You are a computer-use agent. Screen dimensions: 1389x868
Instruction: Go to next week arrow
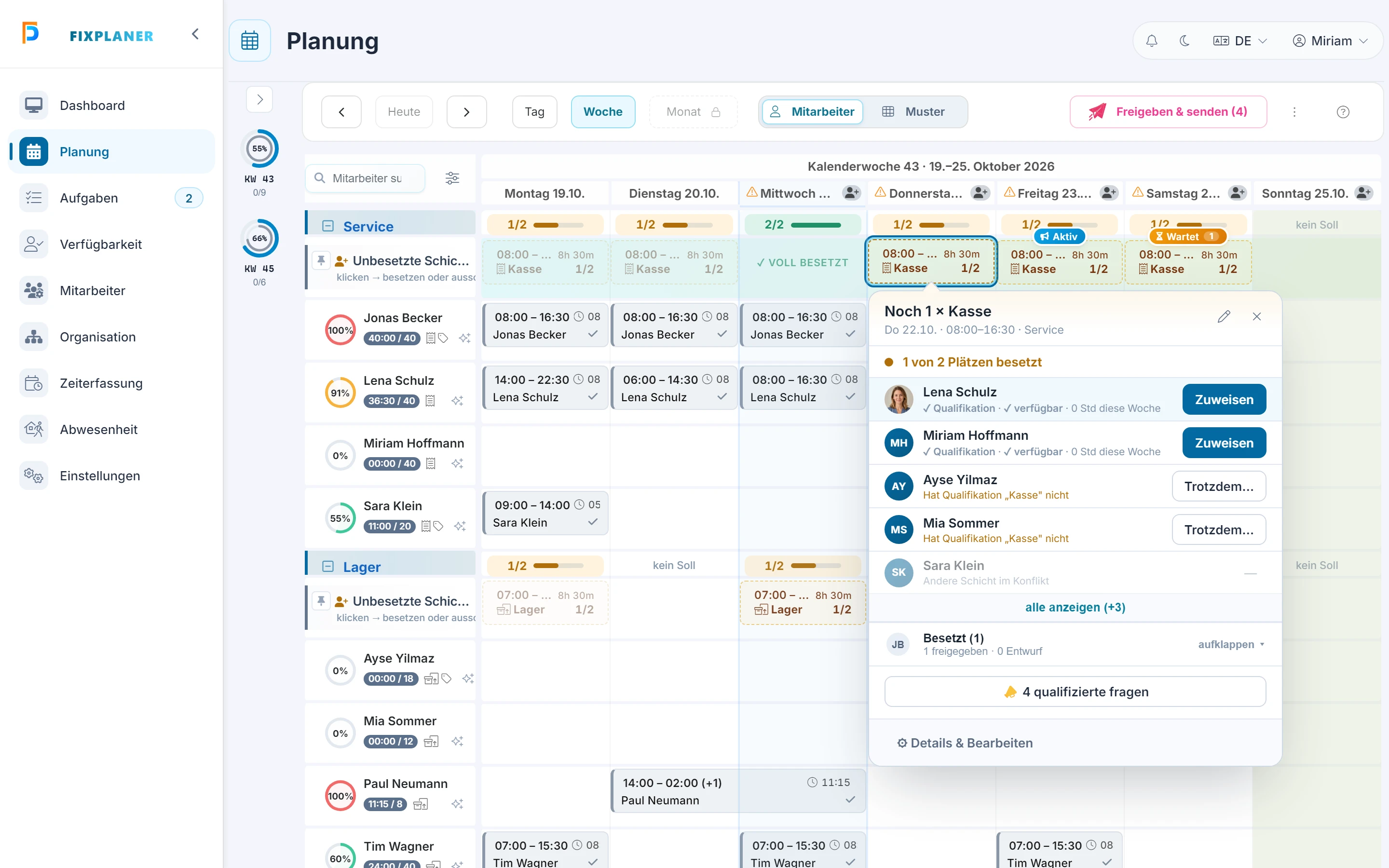coord(467,112)
